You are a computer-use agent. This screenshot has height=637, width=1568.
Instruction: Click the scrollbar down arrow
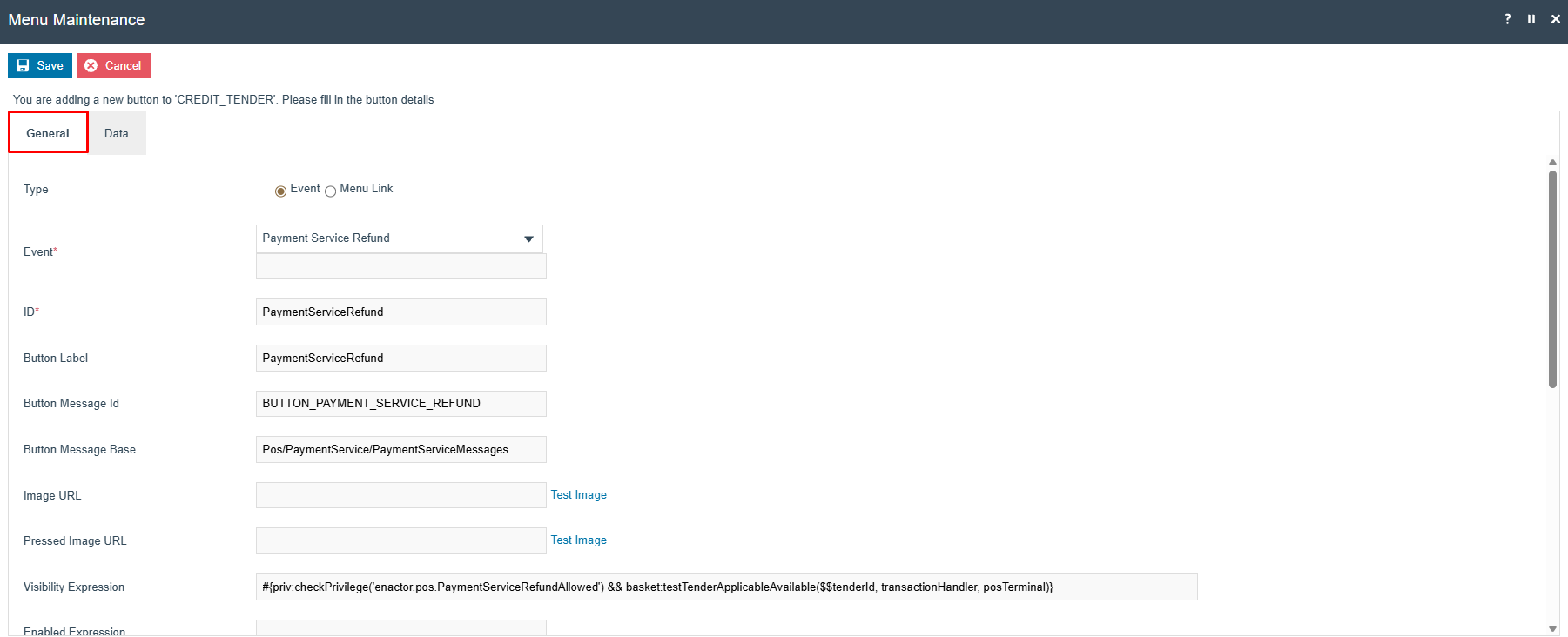click(x=1552, y=628)
